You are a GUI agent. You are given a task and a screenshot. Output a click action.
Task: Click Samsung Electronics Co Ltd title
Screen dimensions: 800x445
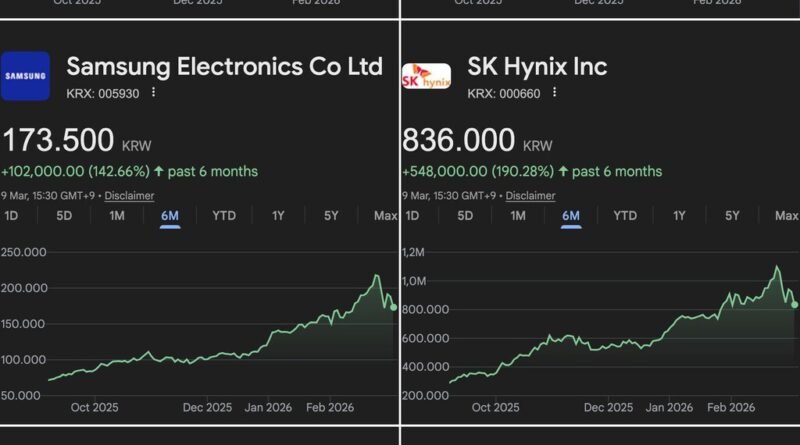(224, 67)
